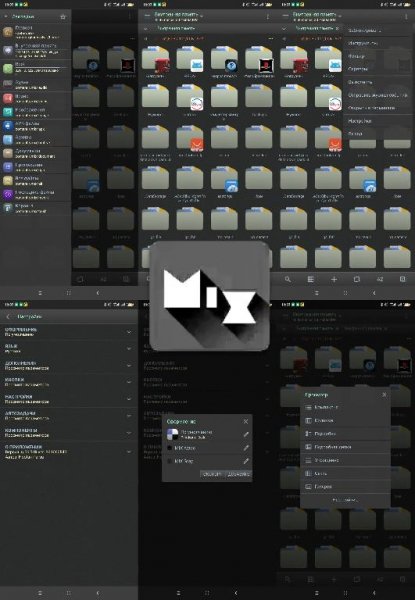Expand the Оформление settings section
The width and height of the screenshot is (415, 600).
tap(69, 332)
